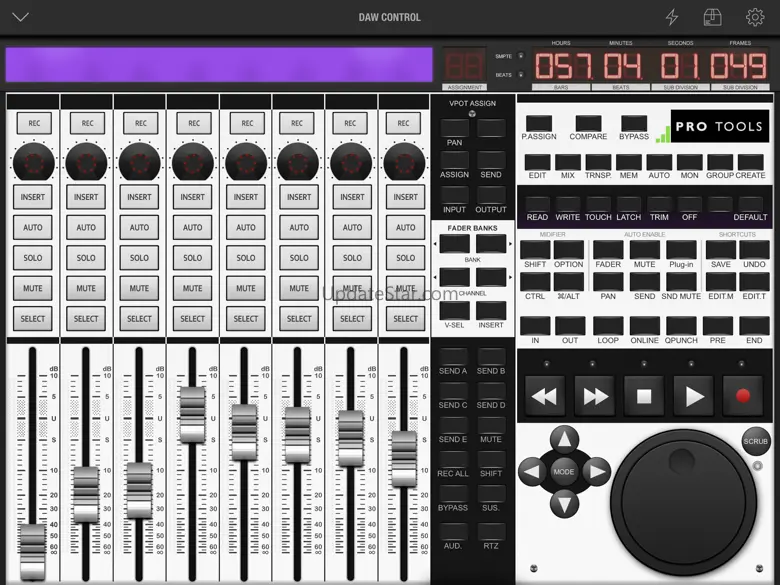The height and width of the screenshot is (585, 780).
Task: Shift channel left using Channel arrow button
Action: 455,276
